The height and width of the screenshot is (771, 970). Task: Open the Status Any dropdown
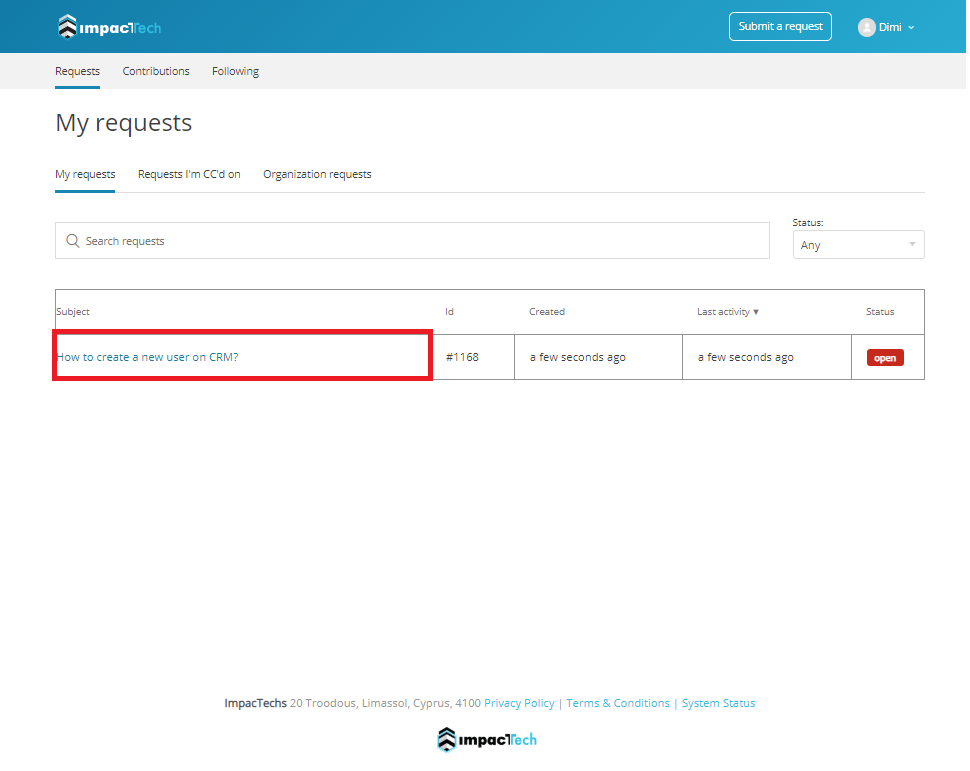858,244
